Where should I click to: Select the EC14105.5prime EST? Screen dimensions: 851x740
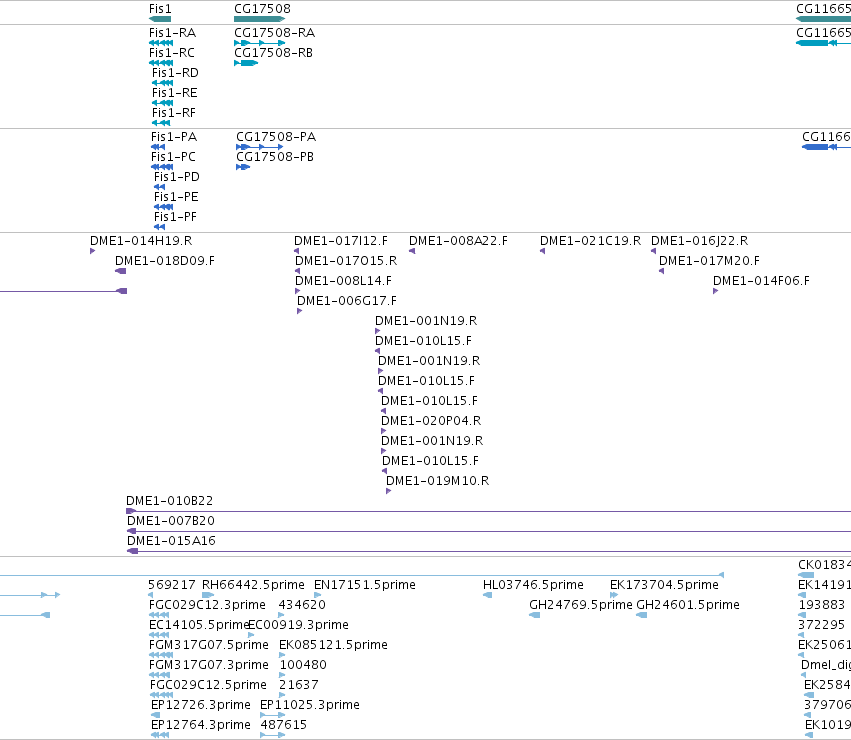(x=160, y=635)
